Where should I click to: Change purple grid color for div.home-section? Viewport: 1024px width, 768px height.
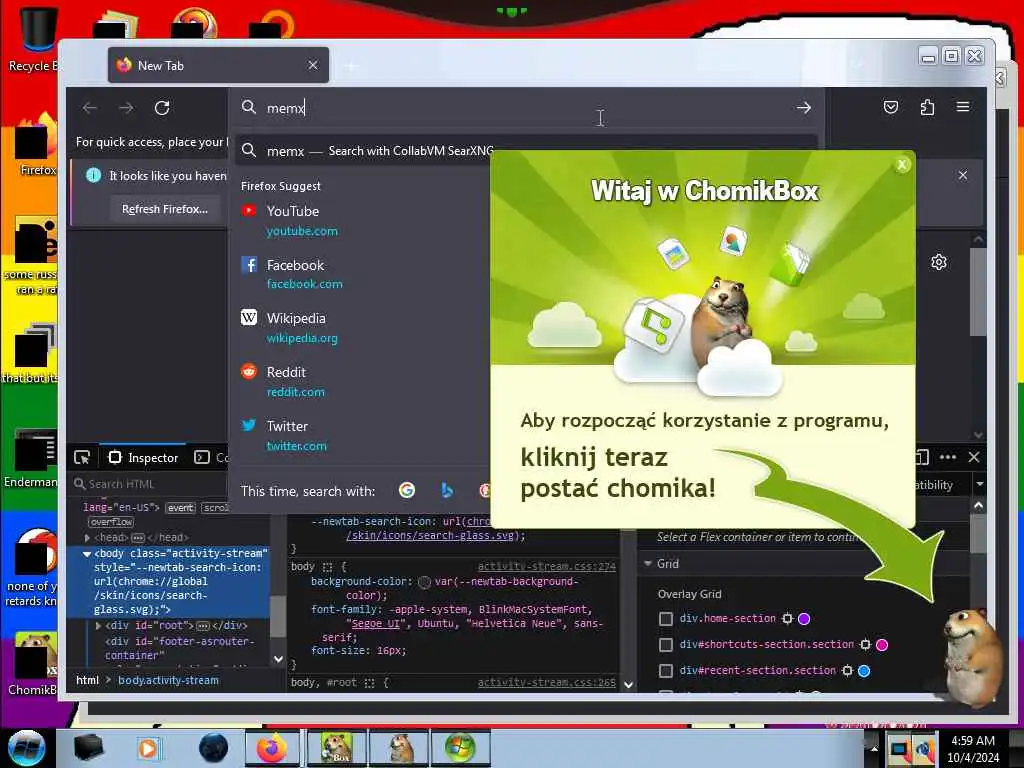[x=804, y=618]
